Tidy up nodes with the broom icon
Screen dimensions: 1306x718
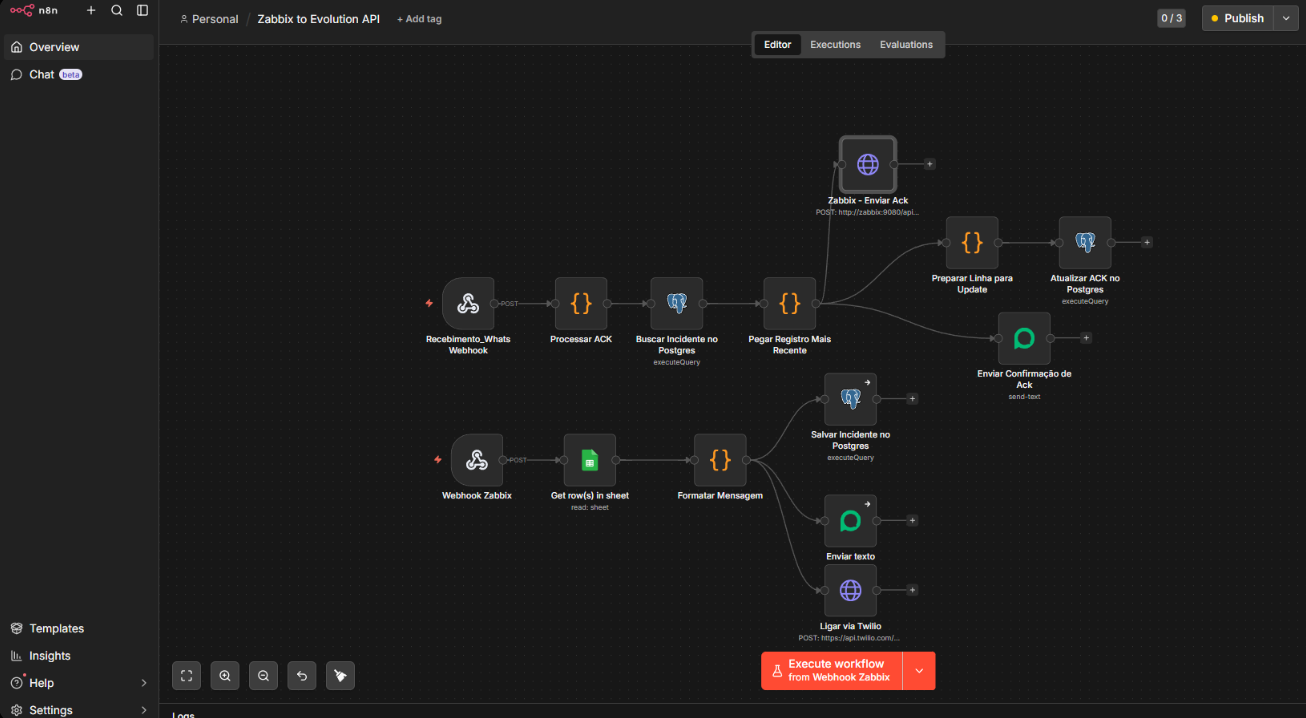pos(340,676)
